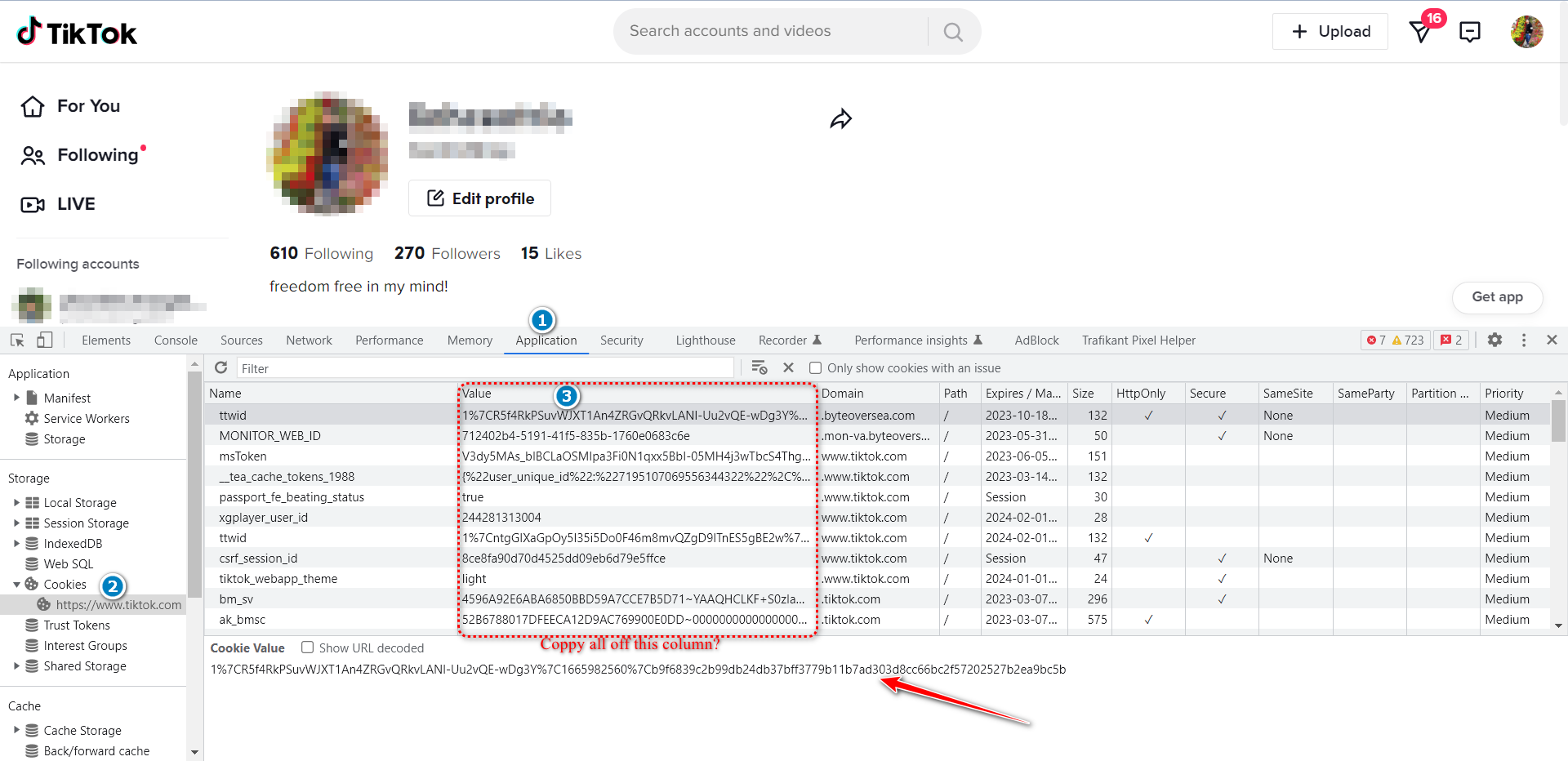1568x761 pixels.
Task: Open the Recorder tab
Action: [790, 340]
